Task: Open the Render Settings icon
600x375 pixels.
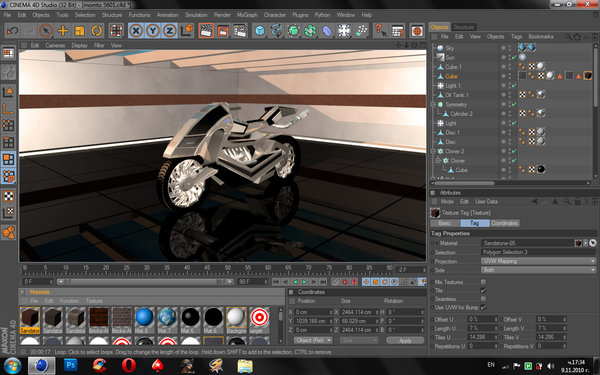Action: point(240,31)
